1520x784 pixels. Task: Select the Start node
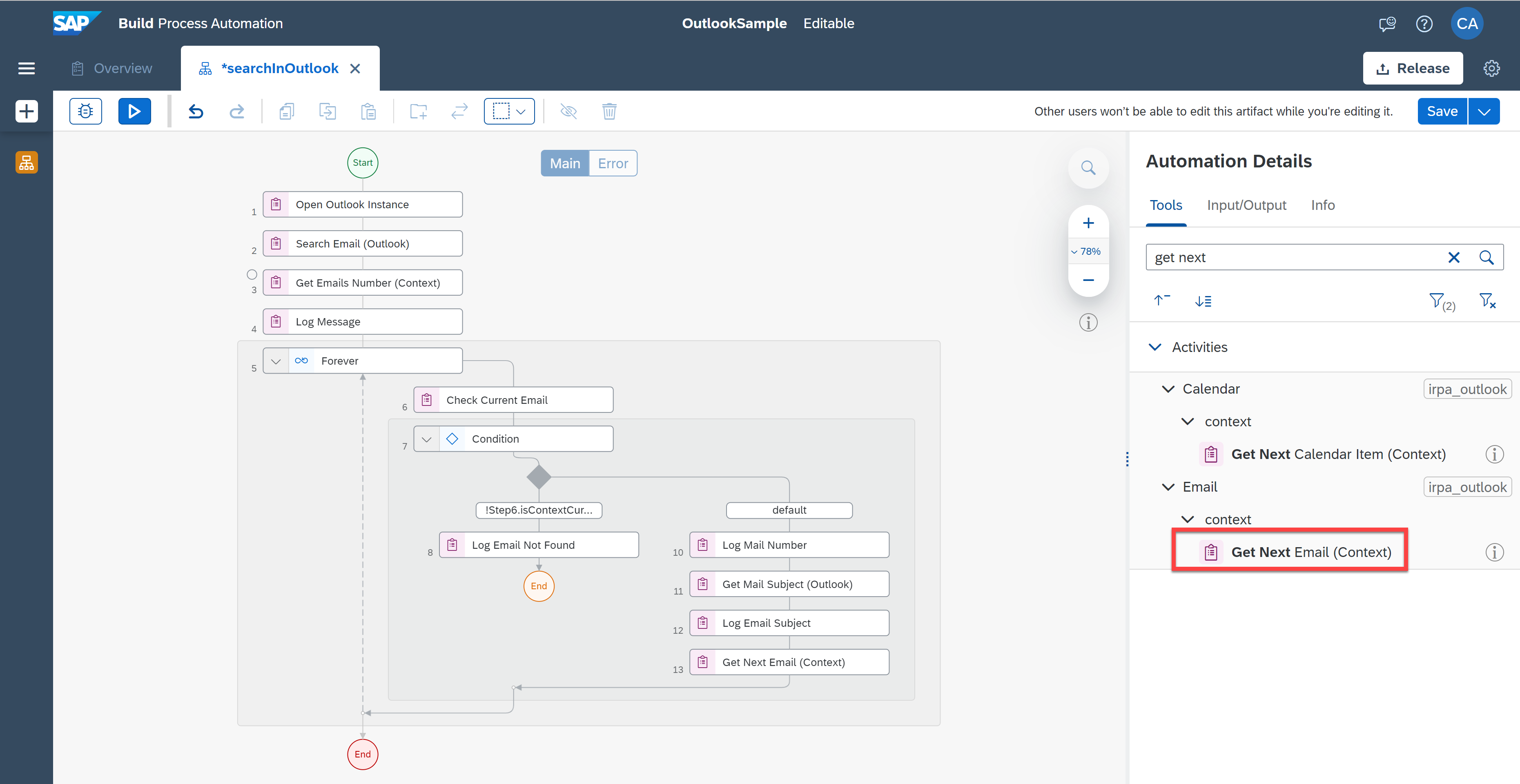(362, 163)
